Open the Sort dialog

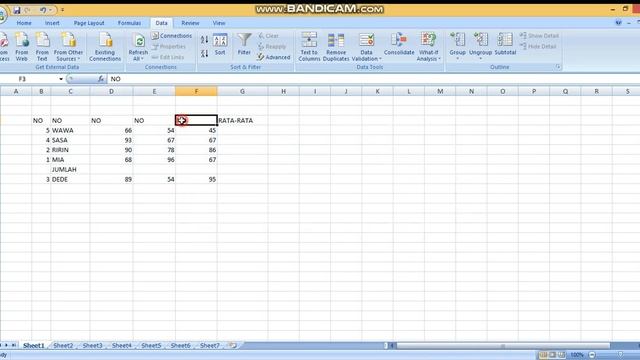[x=220, y=44]
